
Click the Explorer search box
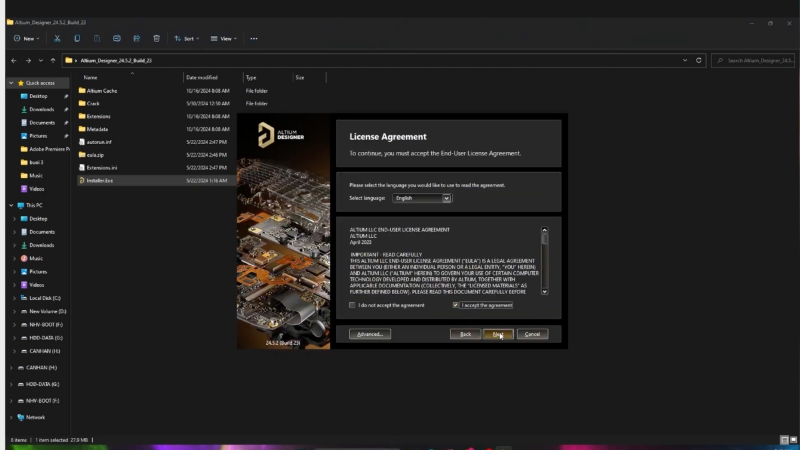753,60
